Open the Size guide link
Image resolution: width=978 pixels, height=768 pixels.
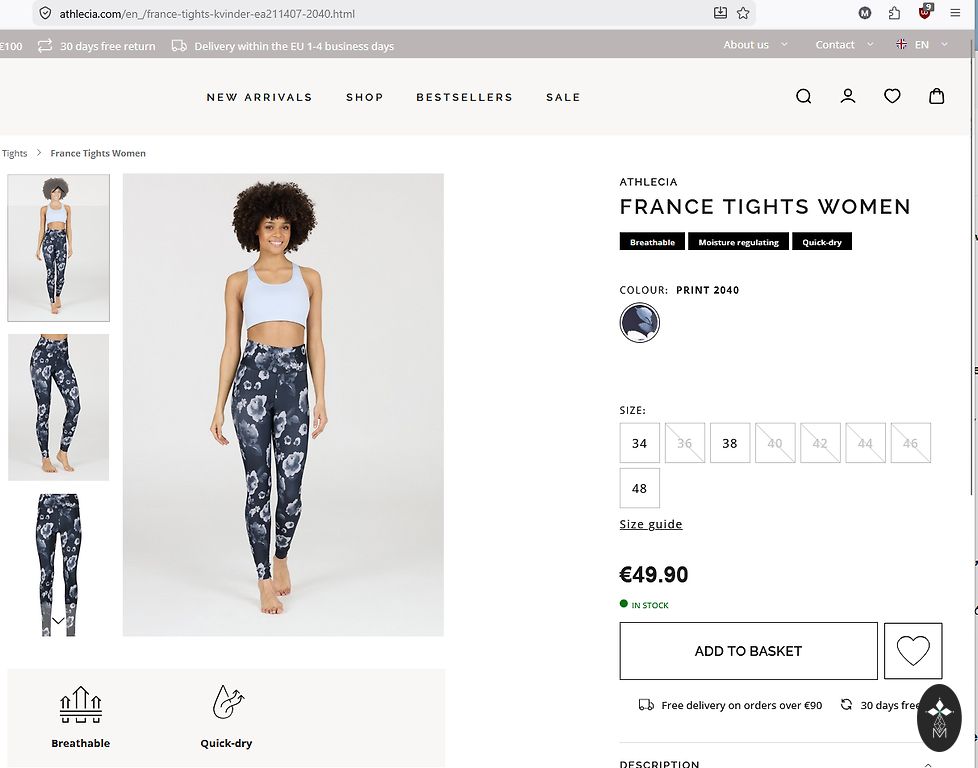651,524
